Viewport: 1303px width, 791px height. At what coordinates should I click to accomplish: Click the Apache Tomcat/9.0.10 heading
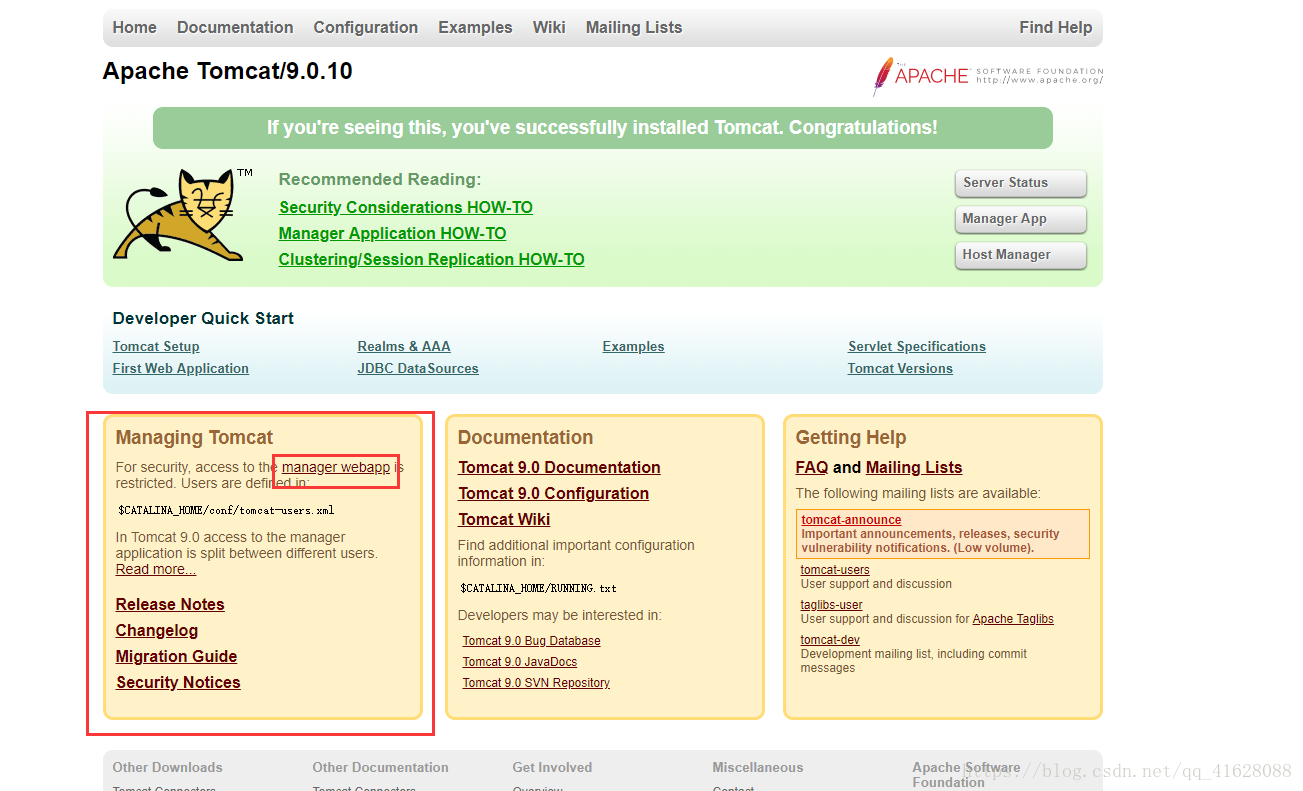point(228,71)
